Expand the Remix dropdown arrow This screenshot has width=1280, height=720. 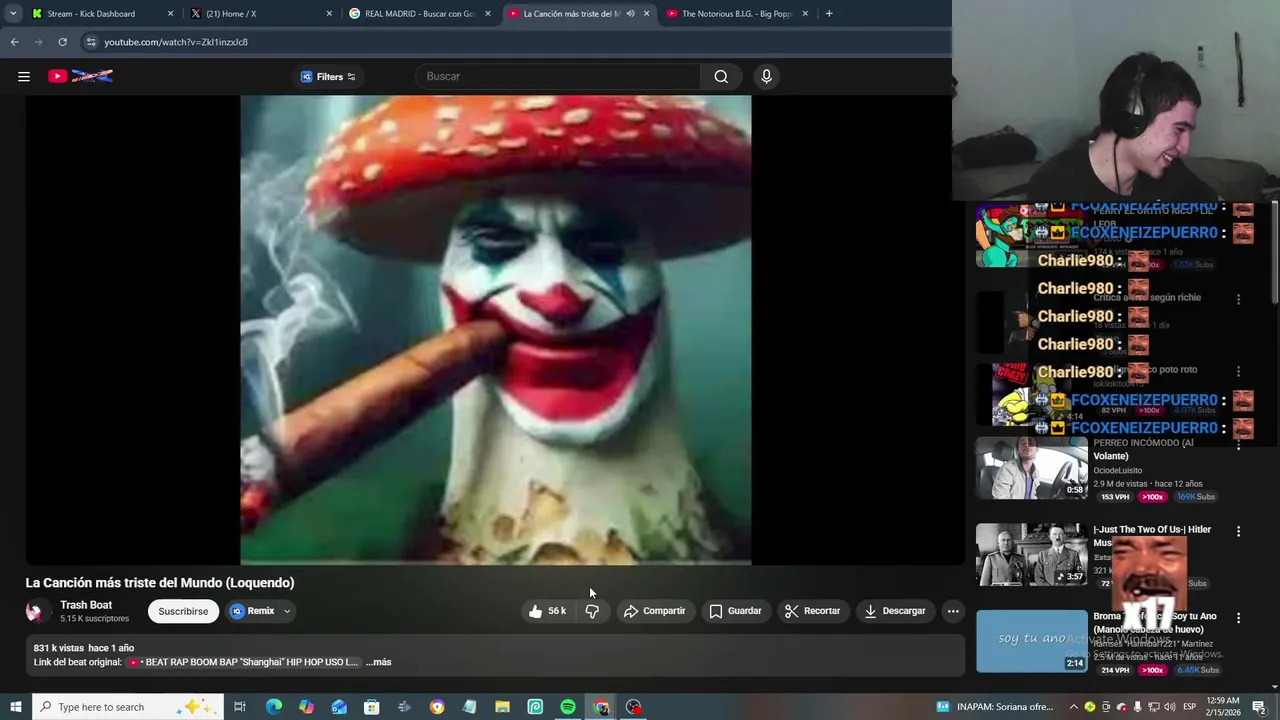[287, 611]
